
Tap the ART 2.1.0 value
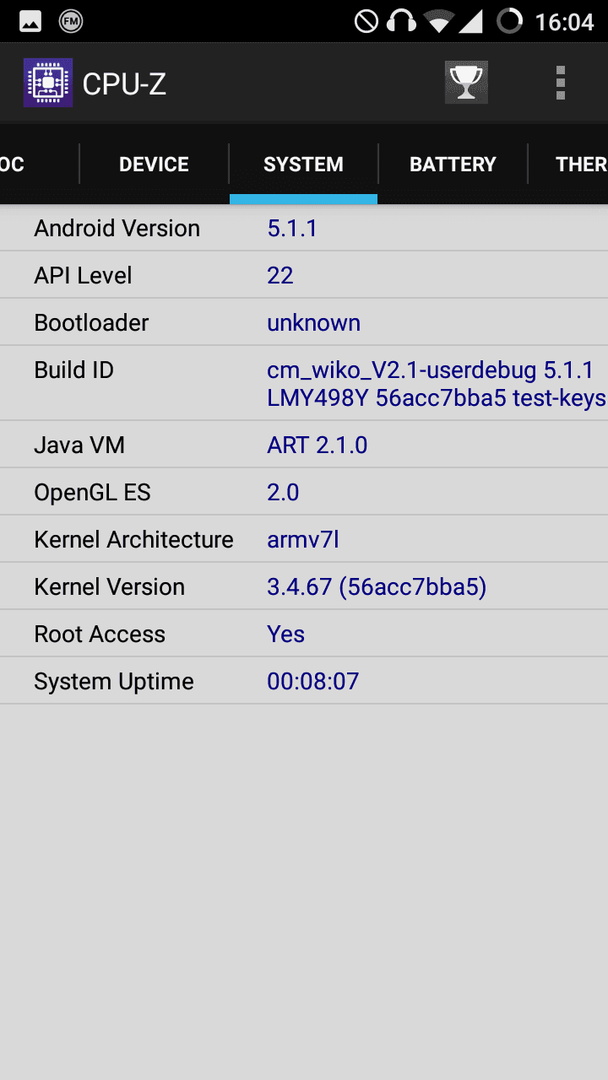pos(317,445)
